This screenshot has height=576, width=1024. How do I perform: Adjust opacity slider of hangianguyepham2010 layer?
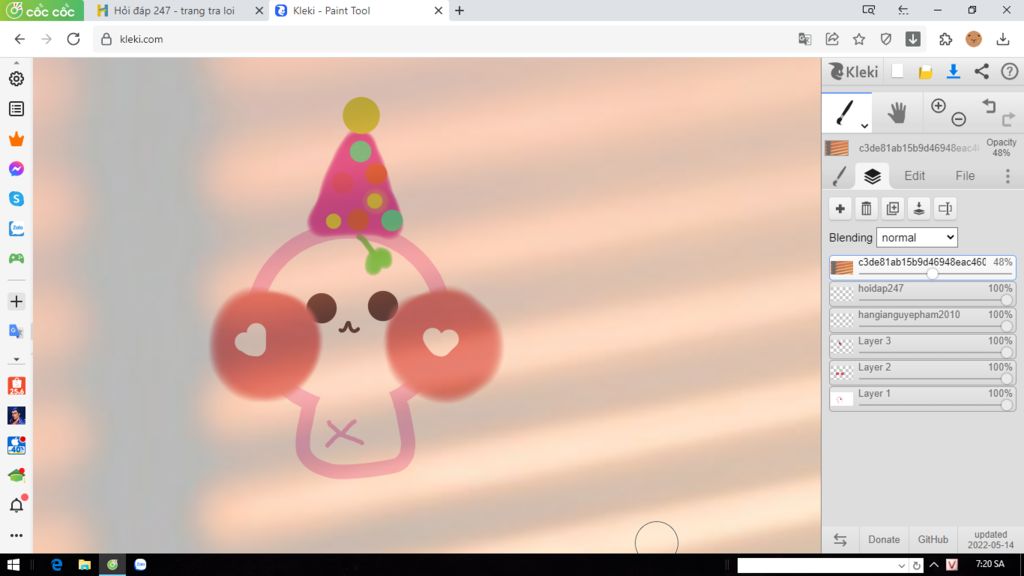point(1006,326)
